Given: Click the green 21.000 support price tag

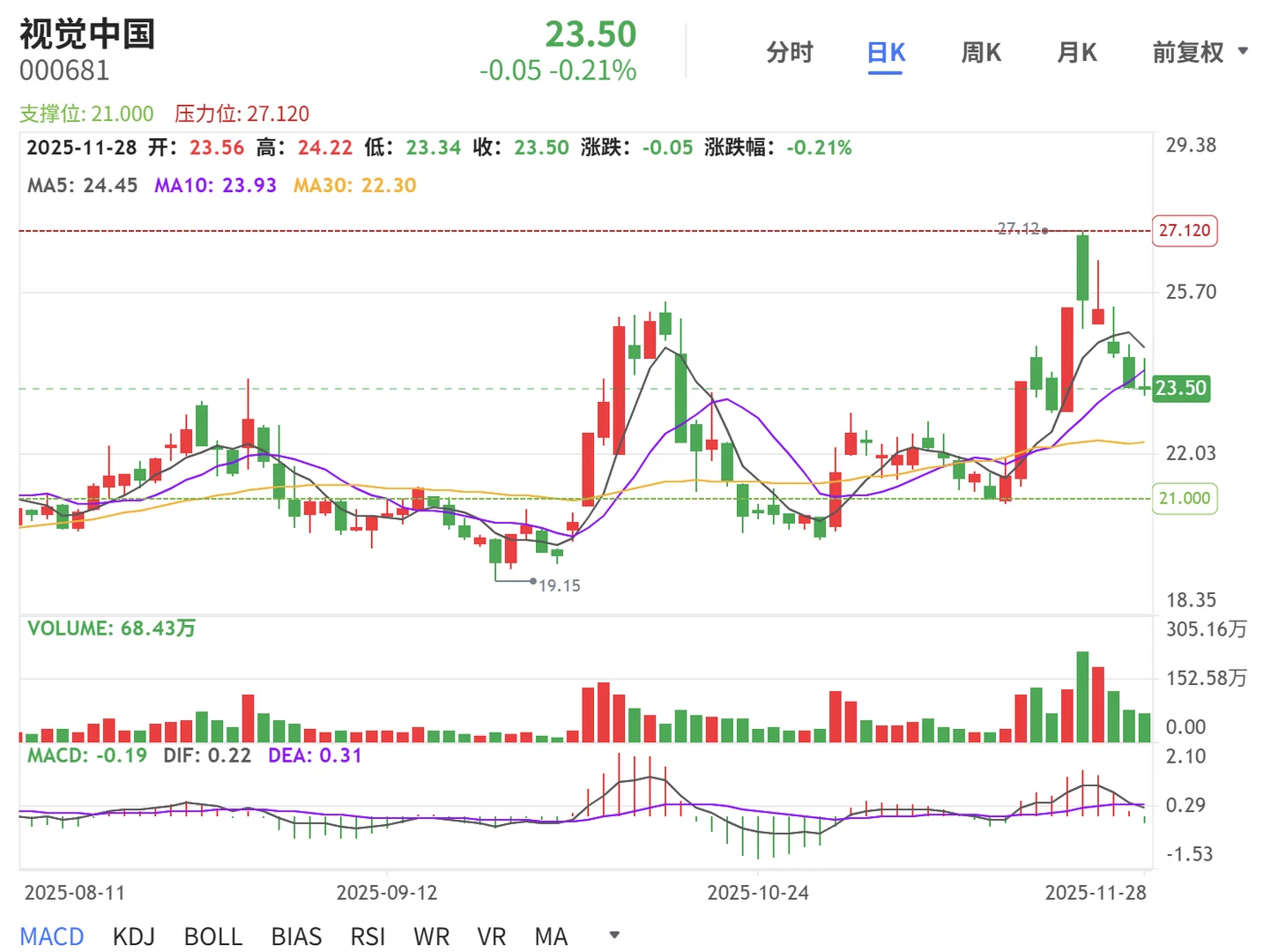Looking at the screenshot, I should (x=1185, y=499).
